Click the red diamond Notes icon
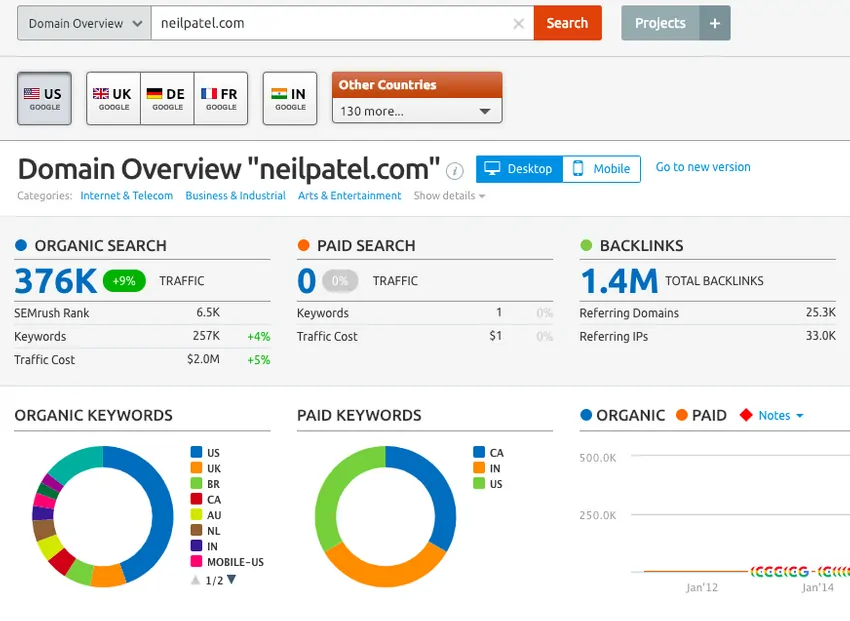 tap(746, 415)
